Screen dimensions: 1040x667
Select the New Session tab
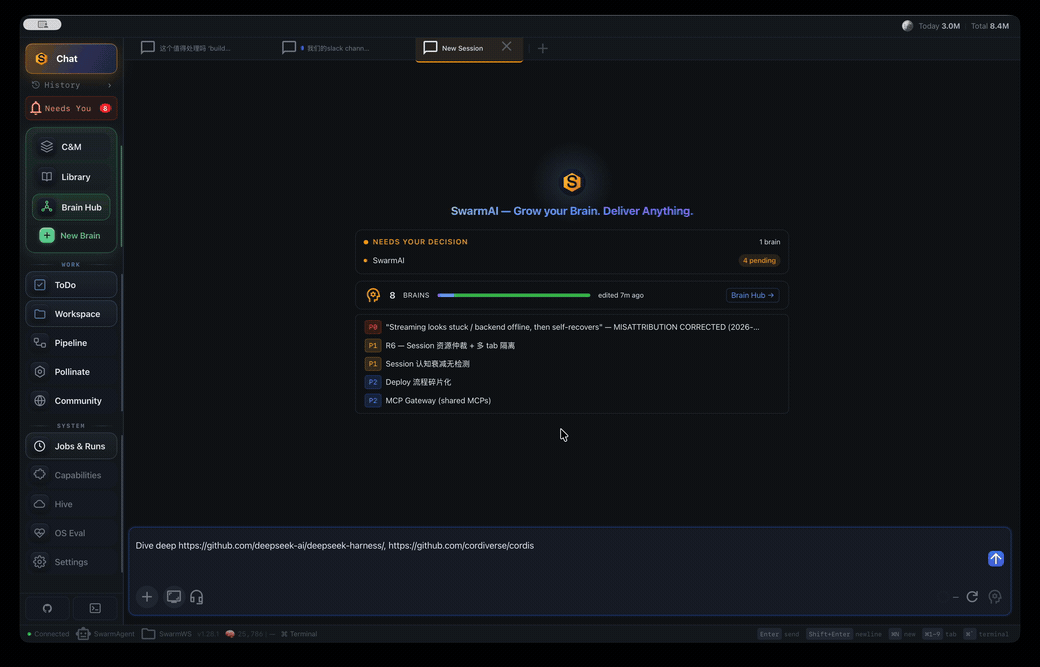coord(462,48)
